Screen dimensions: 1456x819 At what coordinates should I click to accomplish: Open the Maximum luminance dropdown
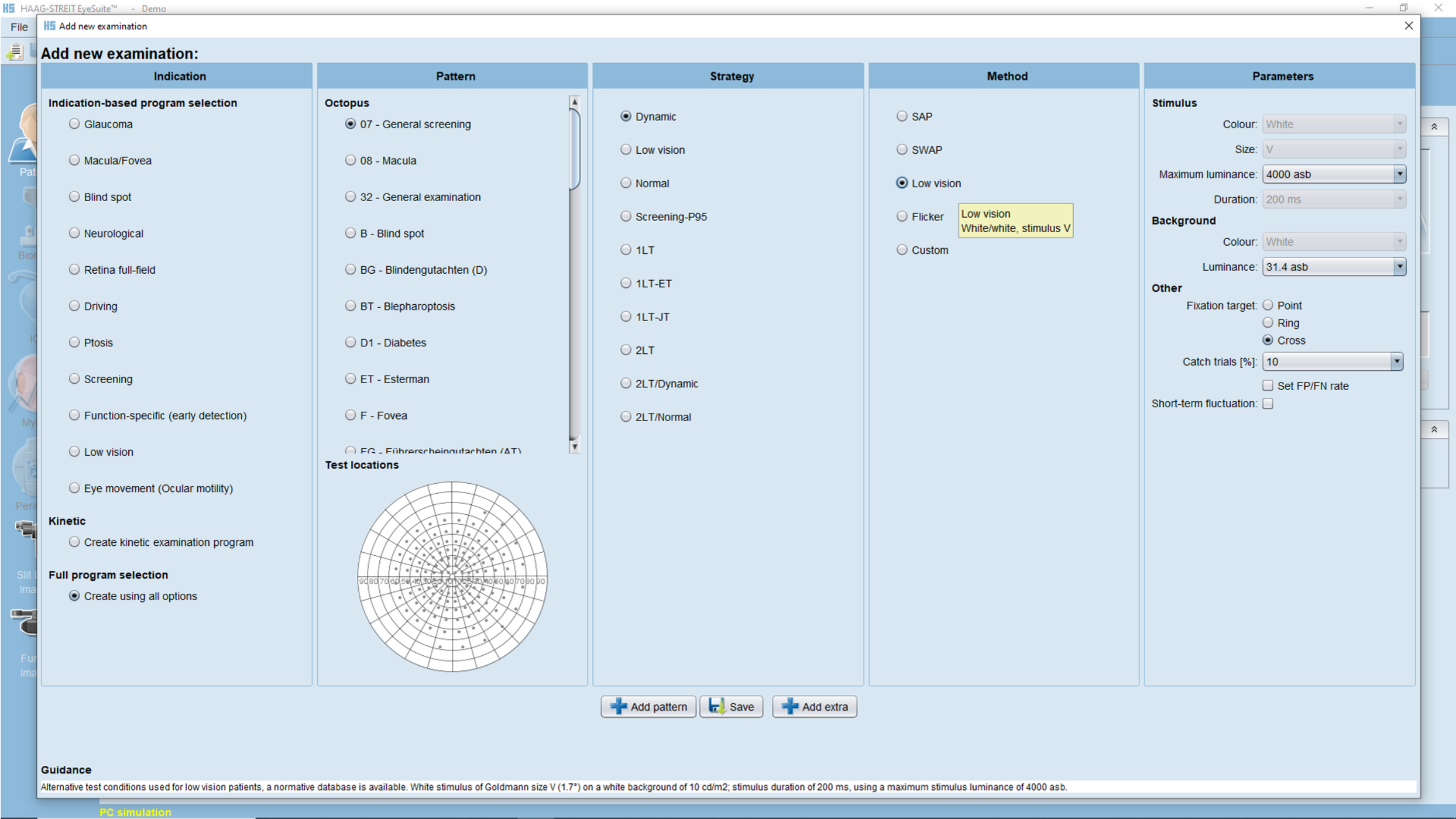click(1400, 174)
